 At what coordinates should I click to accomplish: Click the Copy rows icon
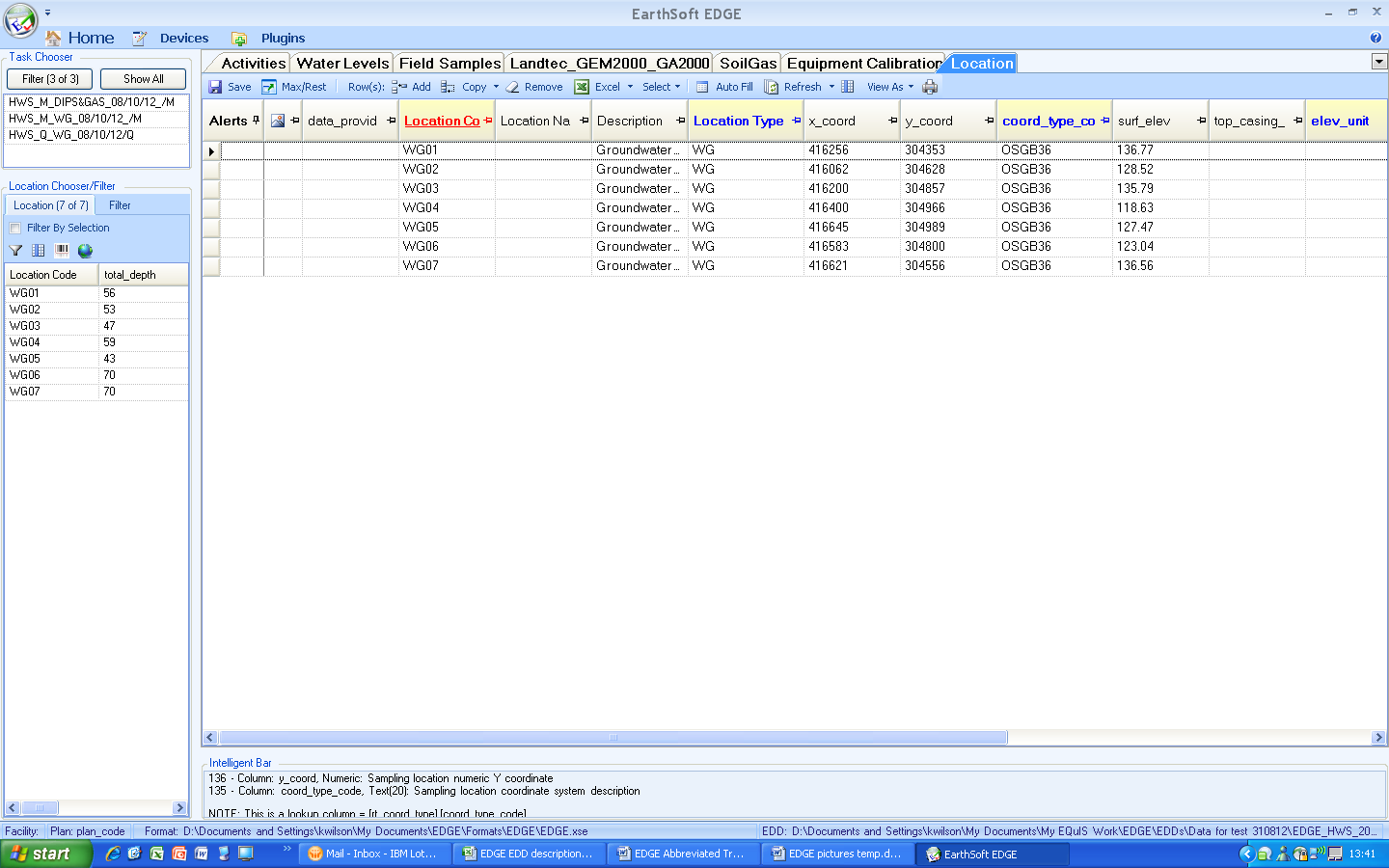point(449,87)
